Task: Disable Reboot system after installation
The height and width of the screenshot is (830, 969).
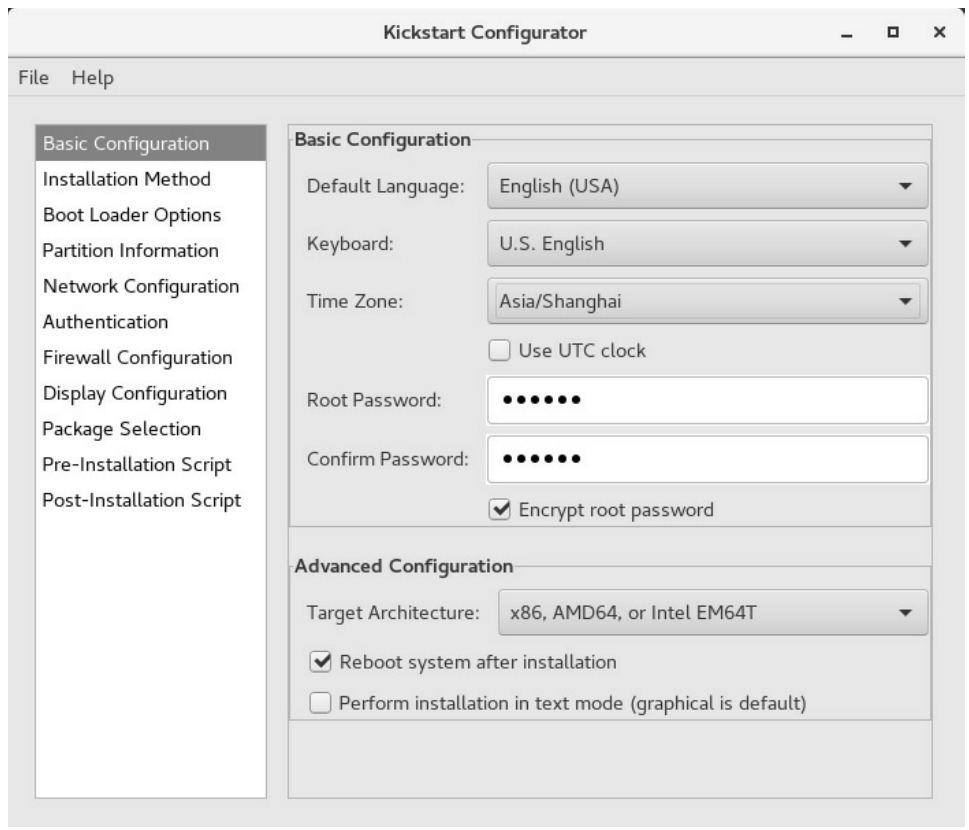Action: (321, 661)
